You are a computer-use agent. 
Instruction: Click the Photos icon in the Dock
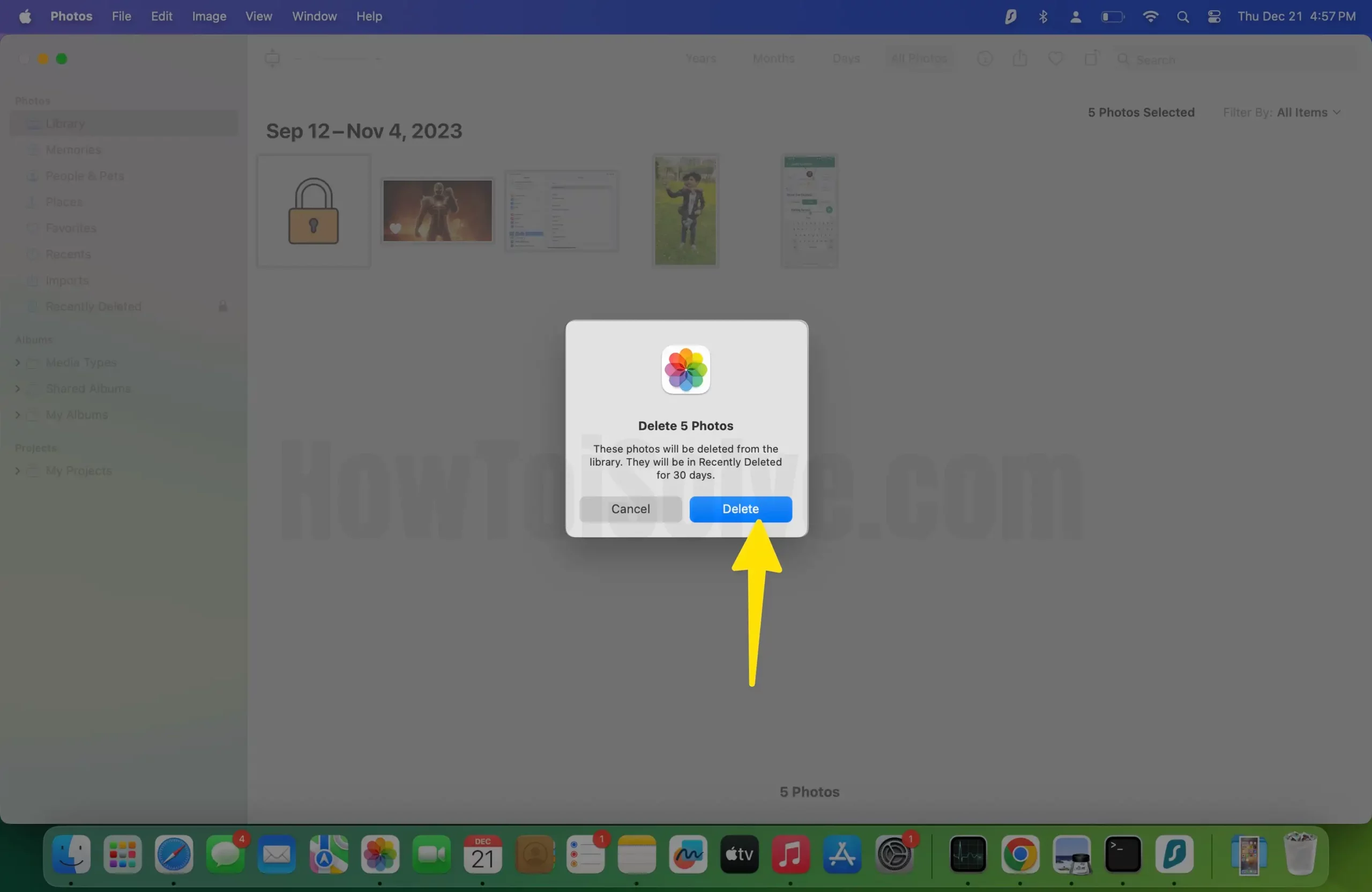coord(379,853)
